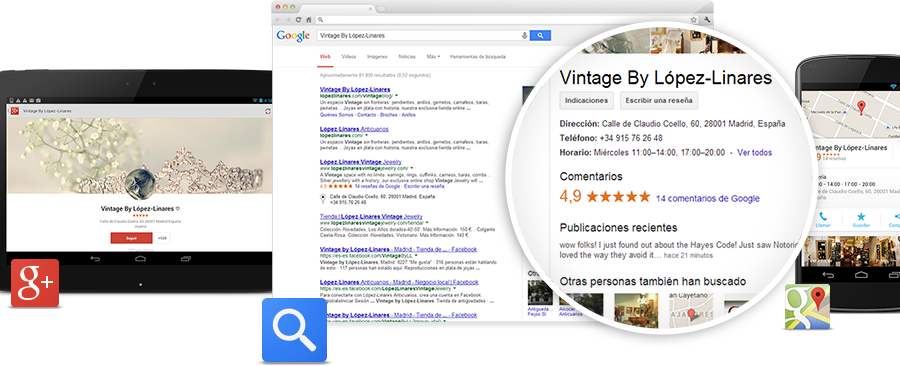This screenshot has width=900, height=366.
Task: Click the browser back arrow
Action: 278,20
